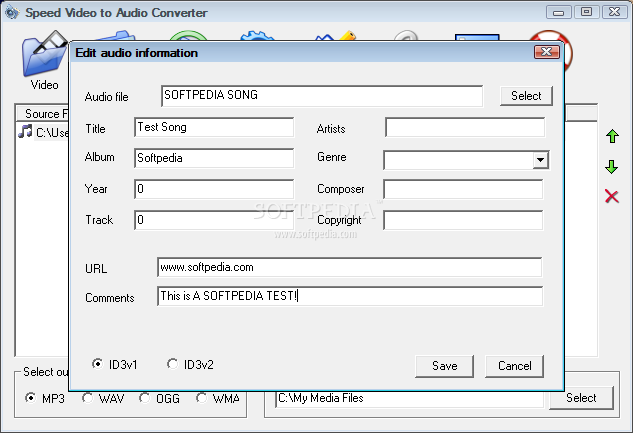The width and height of the screenshot is (633, 433).
Task: Click the Source F column header
Action: 43,114
